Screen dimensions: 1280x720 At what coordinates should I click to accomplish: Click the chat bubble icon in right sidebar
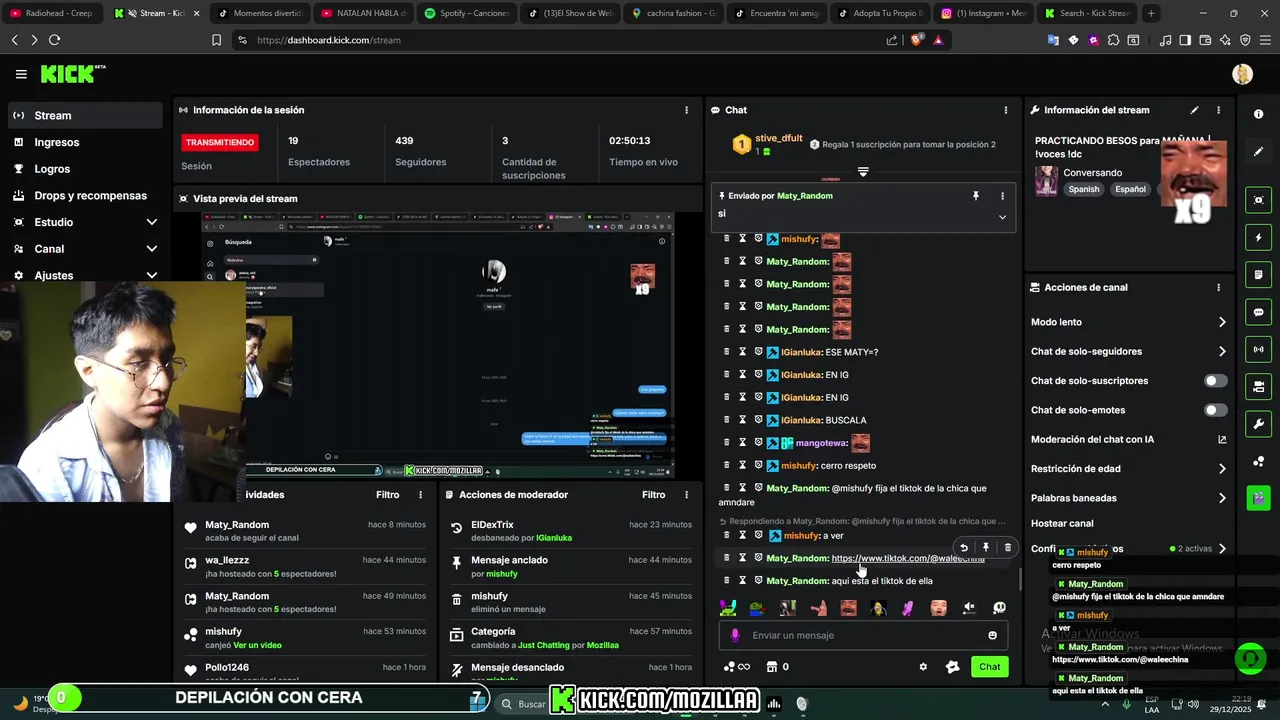point(1258,312)
